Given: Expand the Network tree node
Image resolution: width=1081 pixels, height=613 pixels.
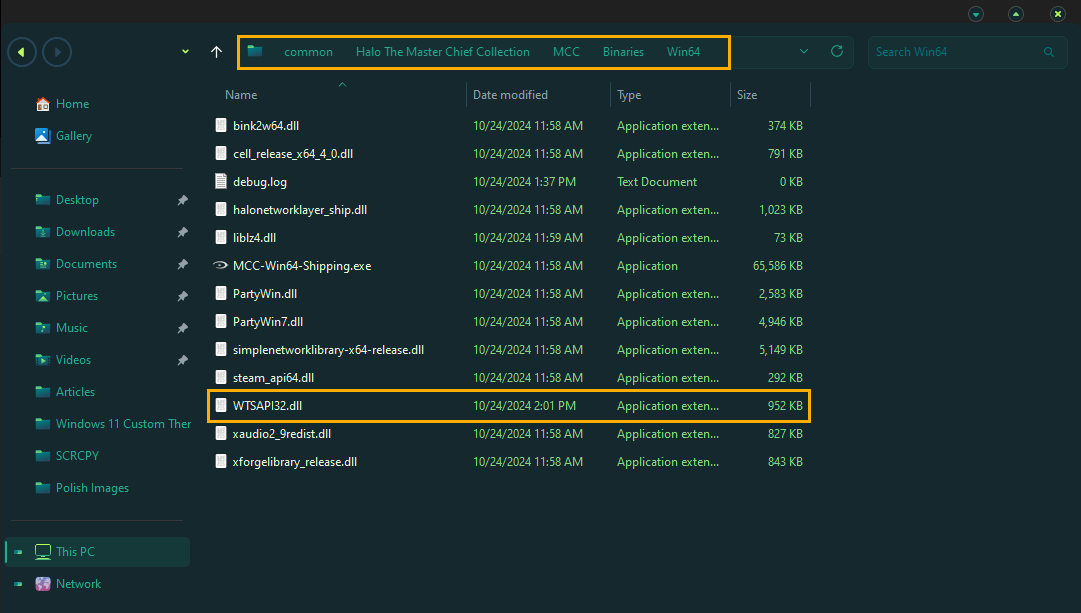Looking at the screenshot, I should tap(19, 584).
